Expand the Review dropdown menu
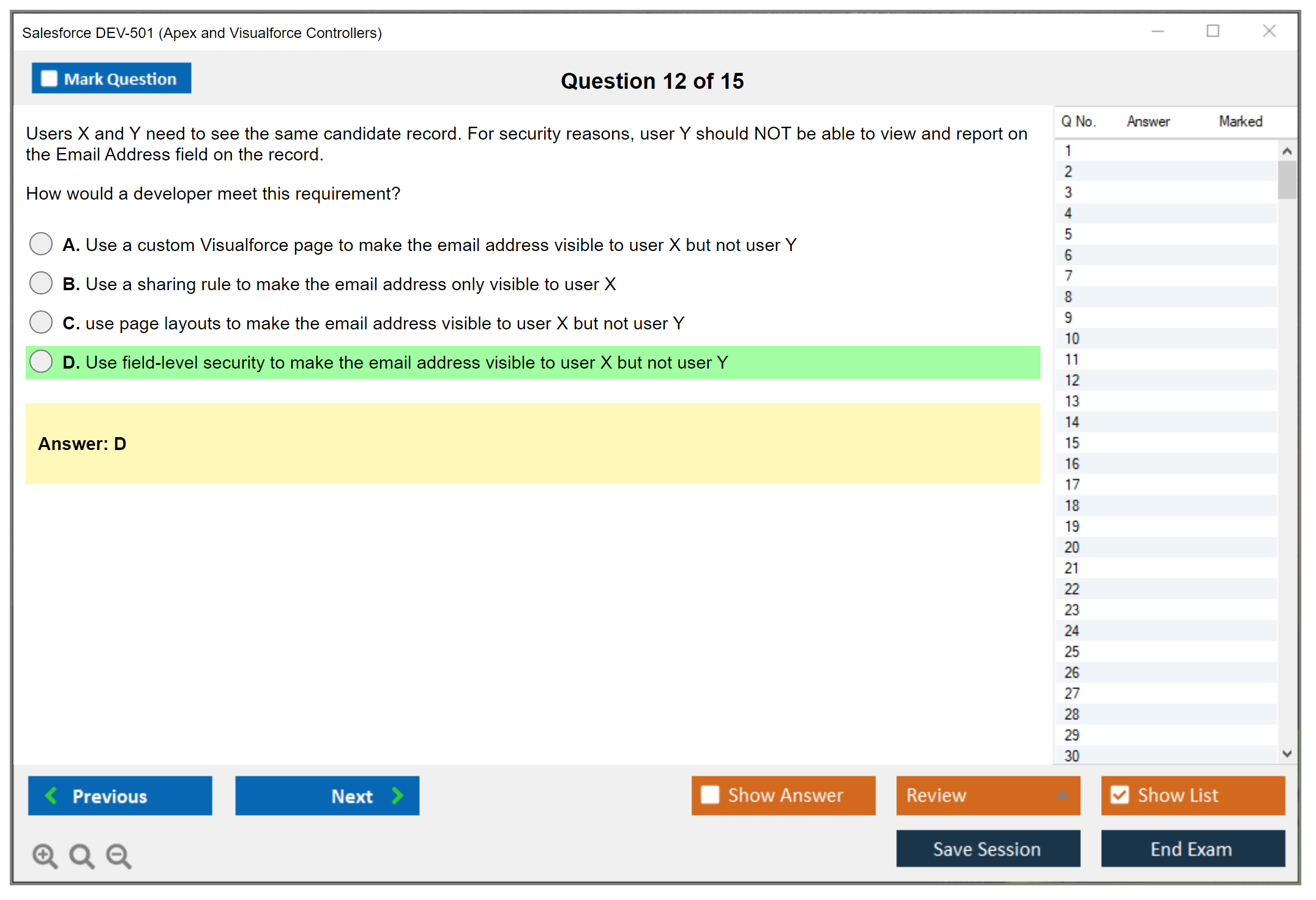1316x900 pixels. pos(1062,795)
